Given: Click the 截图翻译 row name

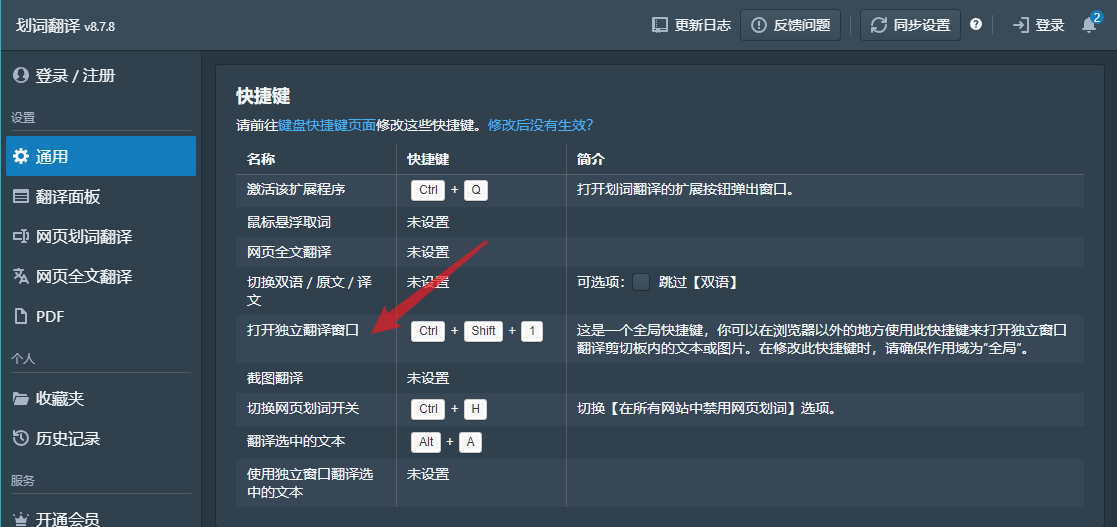Looking at the screenshot, I should [x=275, y=378].
